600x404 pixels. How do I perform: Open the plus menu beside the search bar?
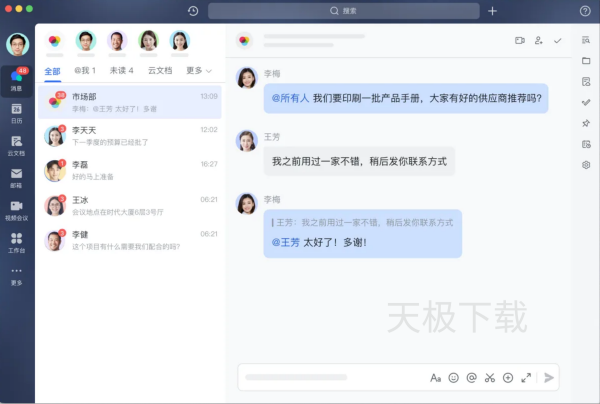(492, 11)
